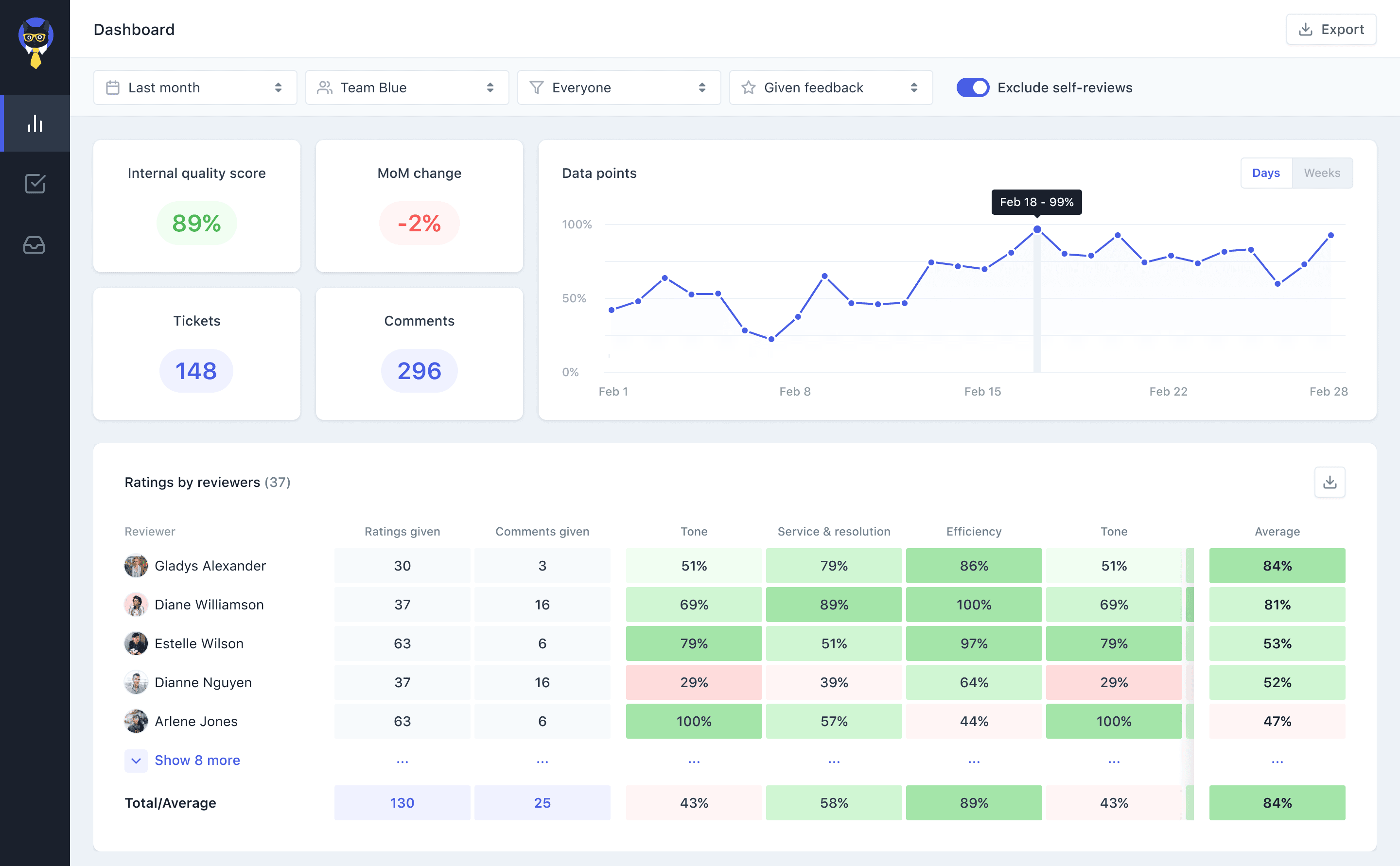The width and height of the screenshot is (1400, 866).
Task: Open the inbox tray sidebar icon
Action: [x=35, y=245]
